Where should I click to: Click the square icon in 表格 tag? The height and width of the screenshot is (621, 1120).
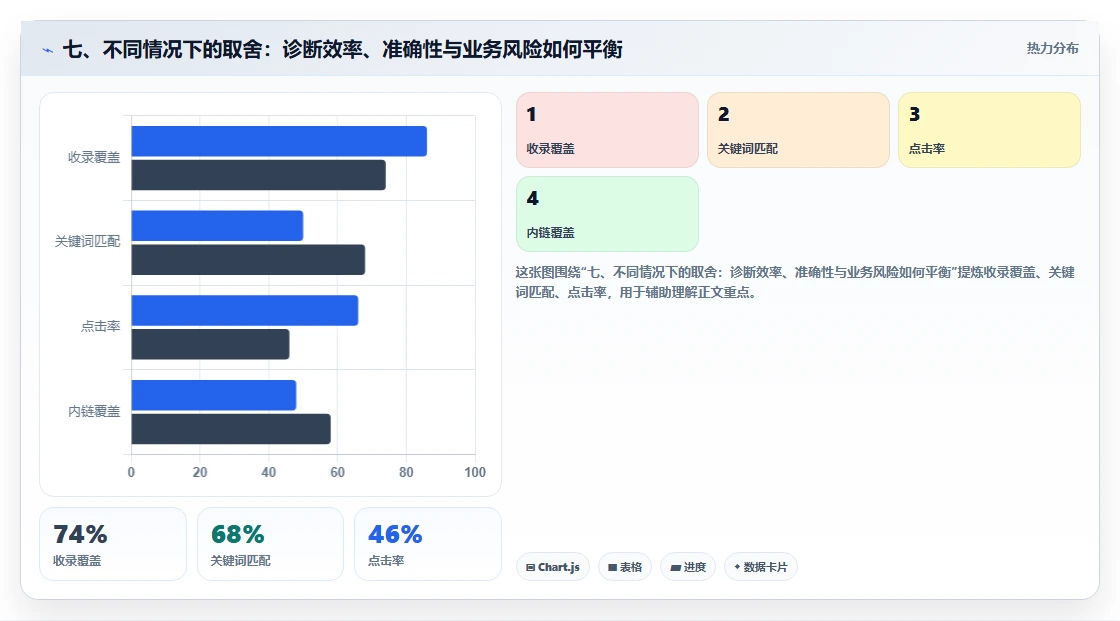pyautogui.click(x=612, y=567)
